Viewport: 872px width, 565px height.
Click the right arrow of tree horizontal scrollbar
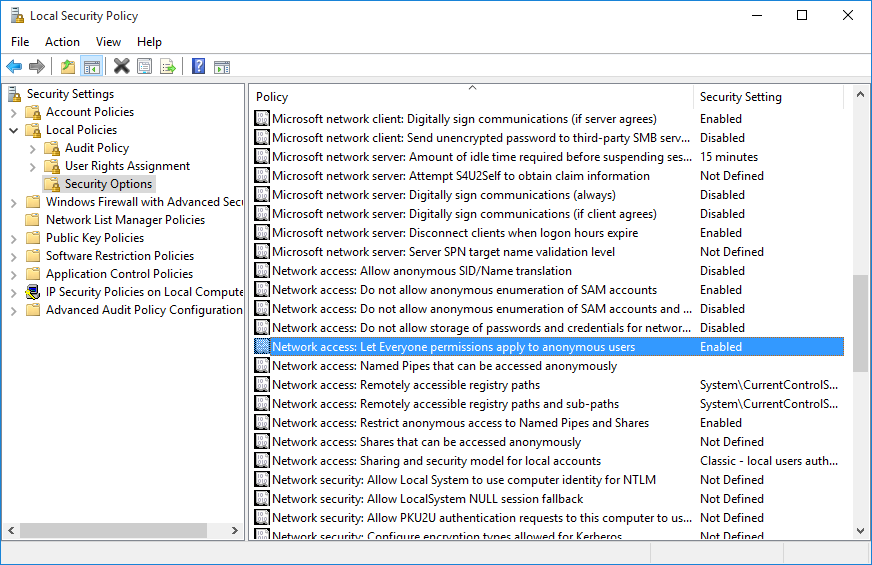[235, 531]
